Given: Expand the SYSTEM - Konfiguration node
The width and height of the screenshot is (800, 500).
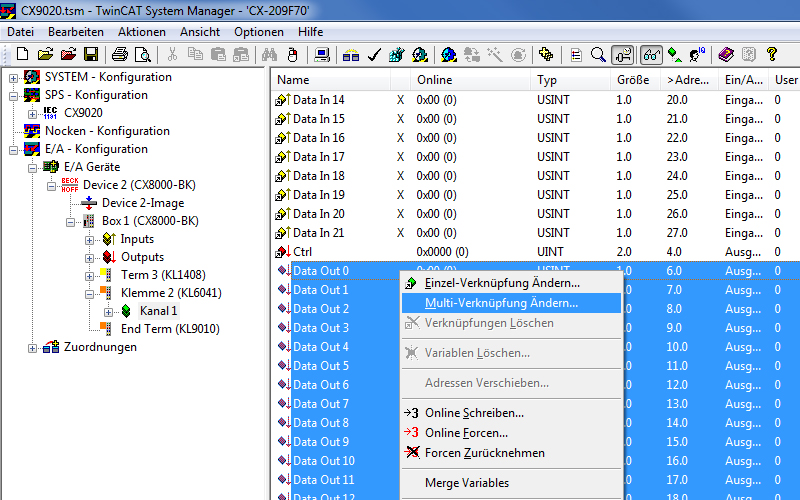Looking at the screenshot, I should (13, 78).
